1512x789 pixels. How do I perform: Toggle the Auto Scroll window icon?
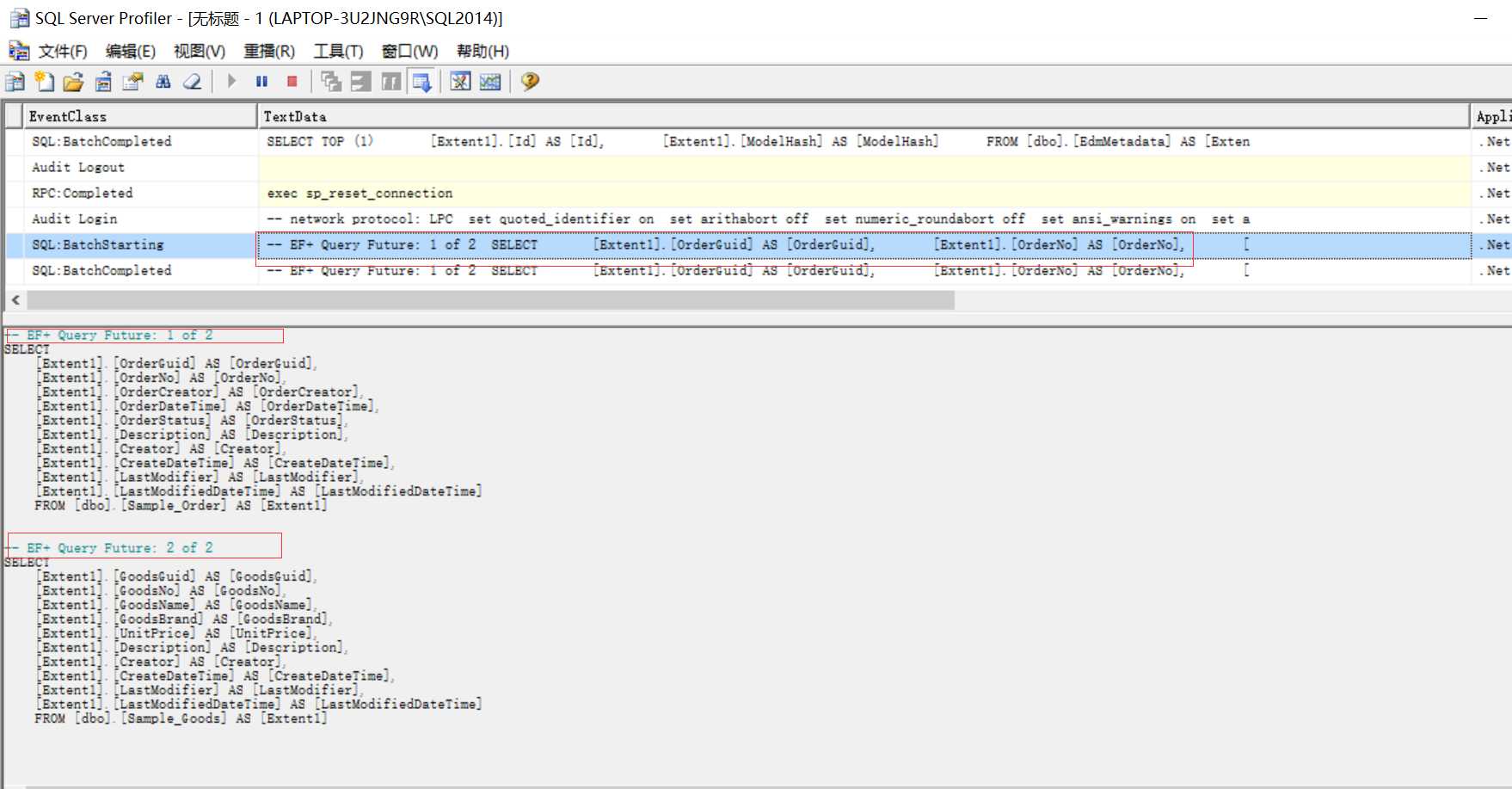click(x=421, y=82)
